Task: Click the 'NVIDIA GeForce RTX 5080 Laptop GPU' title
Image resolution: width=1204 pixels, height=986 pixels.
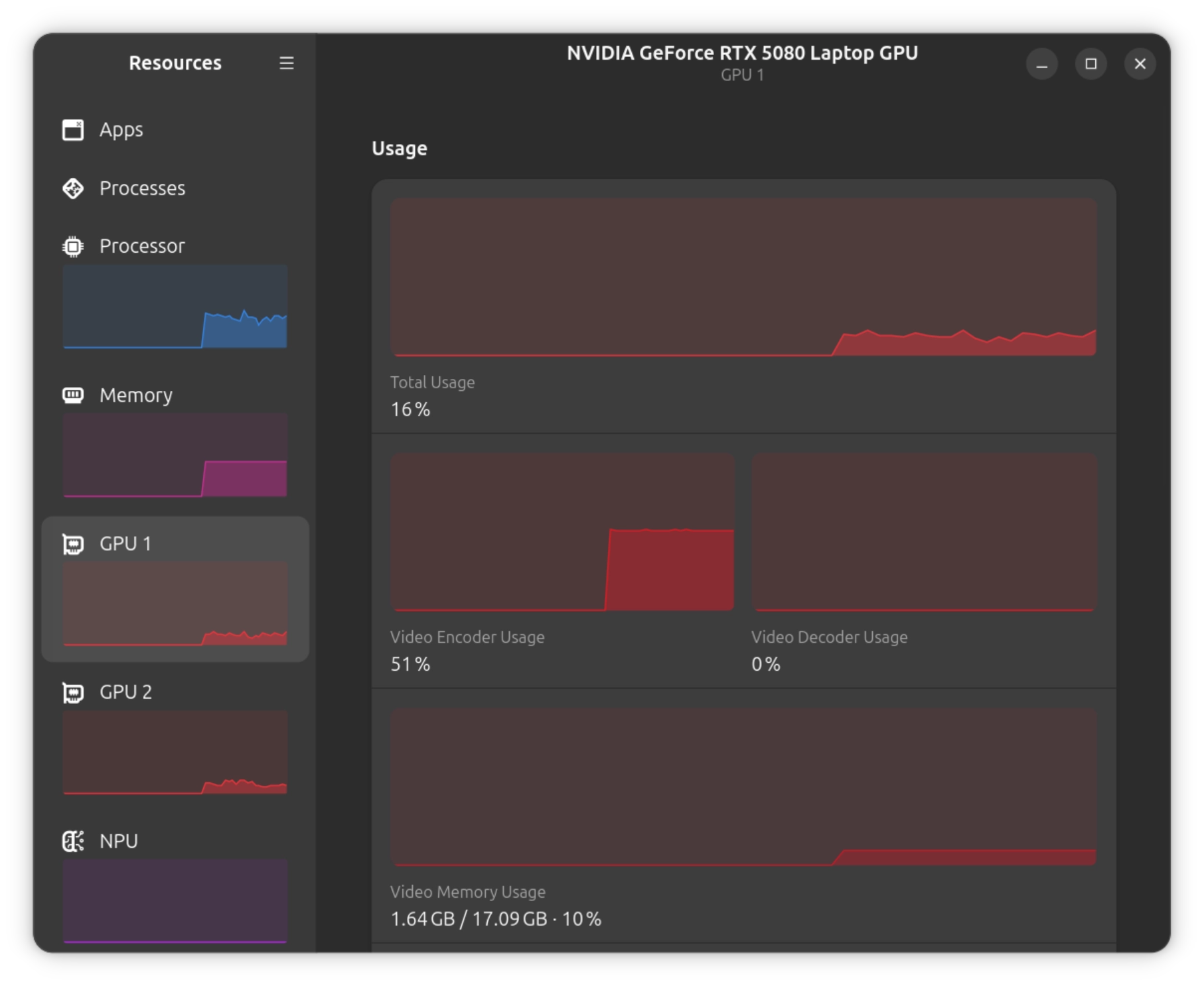Action: (742, 53)
